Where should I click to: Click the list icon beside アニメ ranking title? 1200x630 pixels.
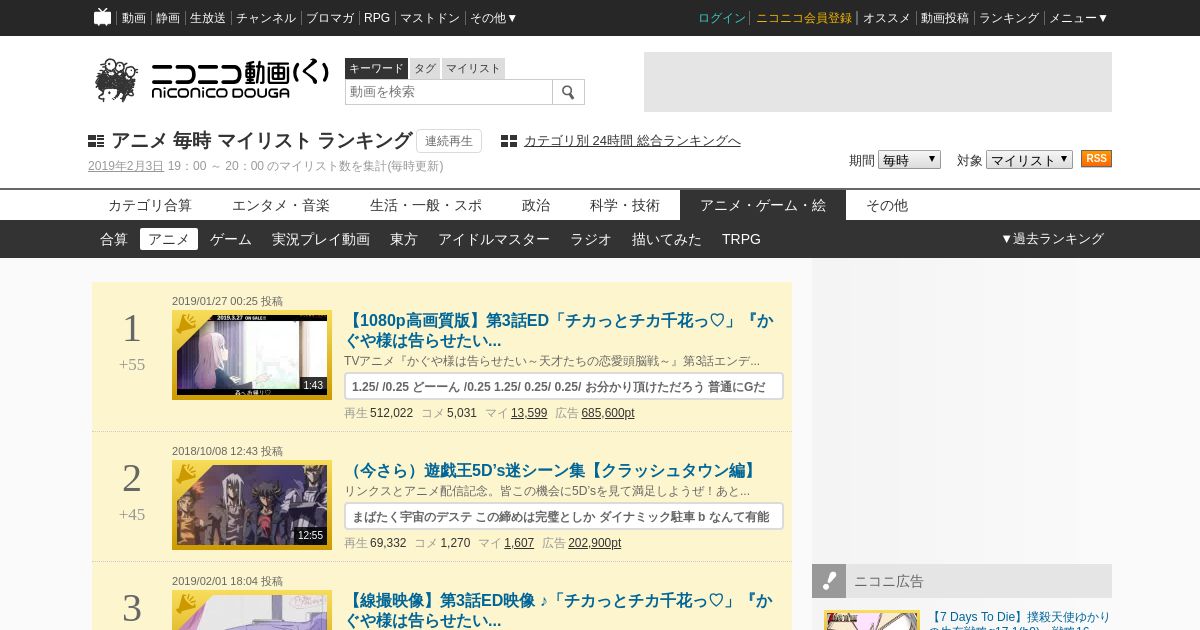(96, 141)
